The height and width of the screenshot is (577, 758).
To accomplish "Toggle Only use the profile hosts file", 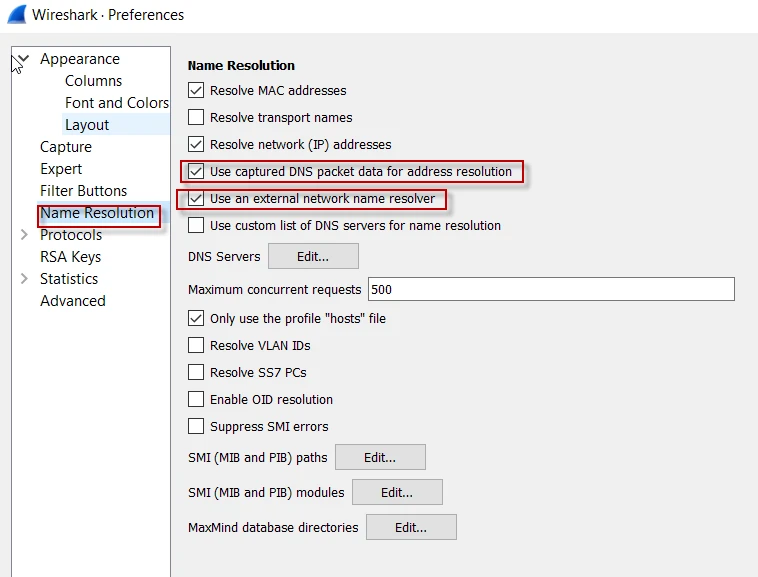I will click(x=196, y=319).
